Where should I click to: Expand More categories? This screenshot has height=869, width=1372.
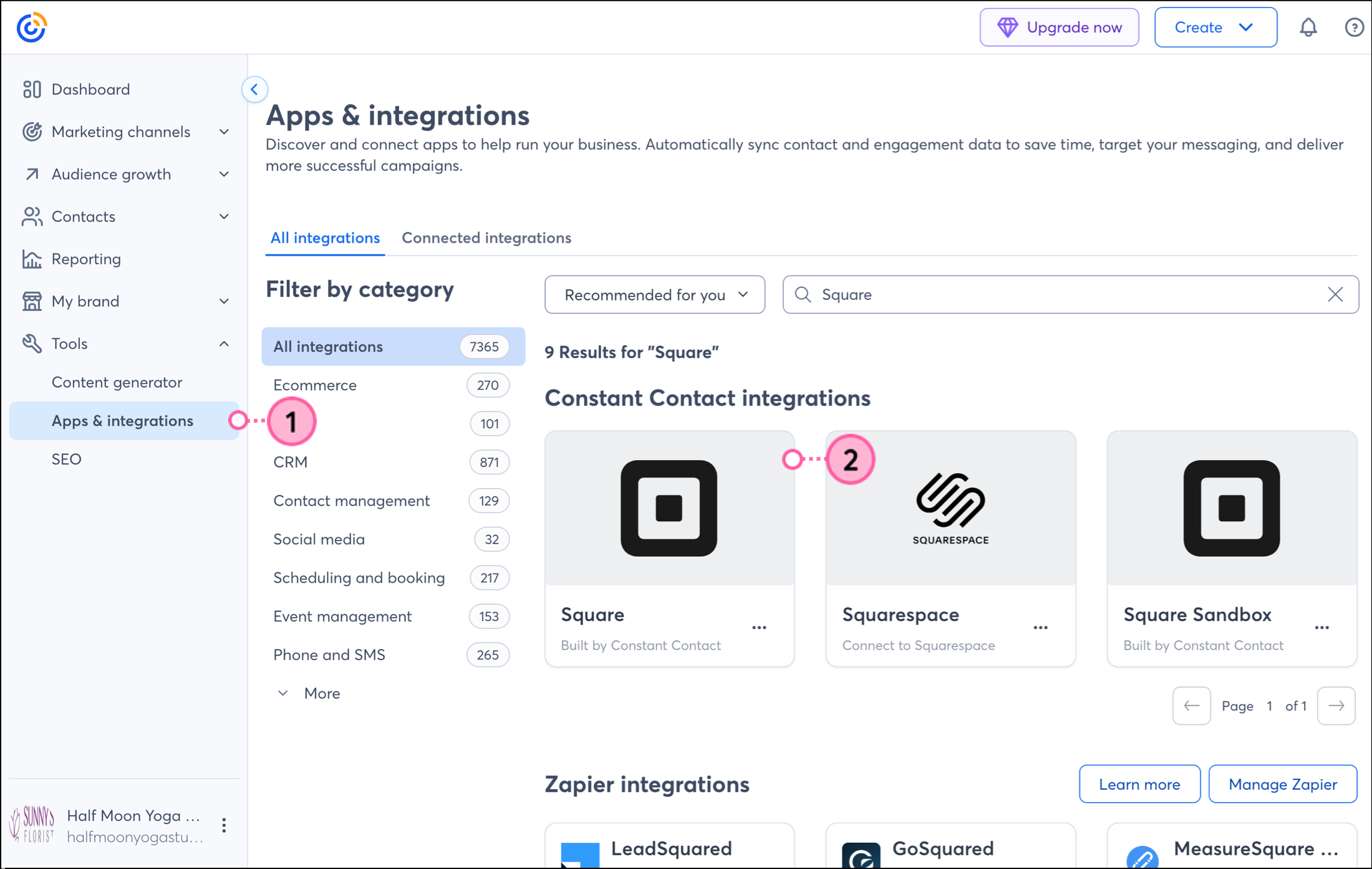coord(309,693)
